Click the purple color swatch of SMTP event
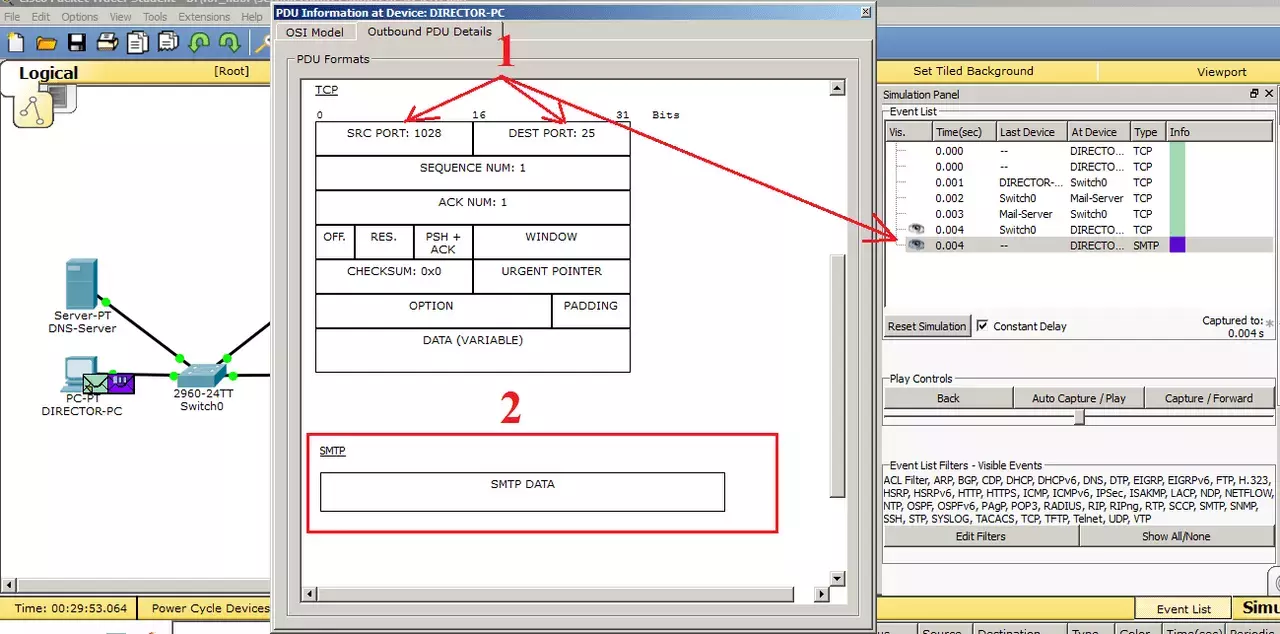 click(1177, 245)
